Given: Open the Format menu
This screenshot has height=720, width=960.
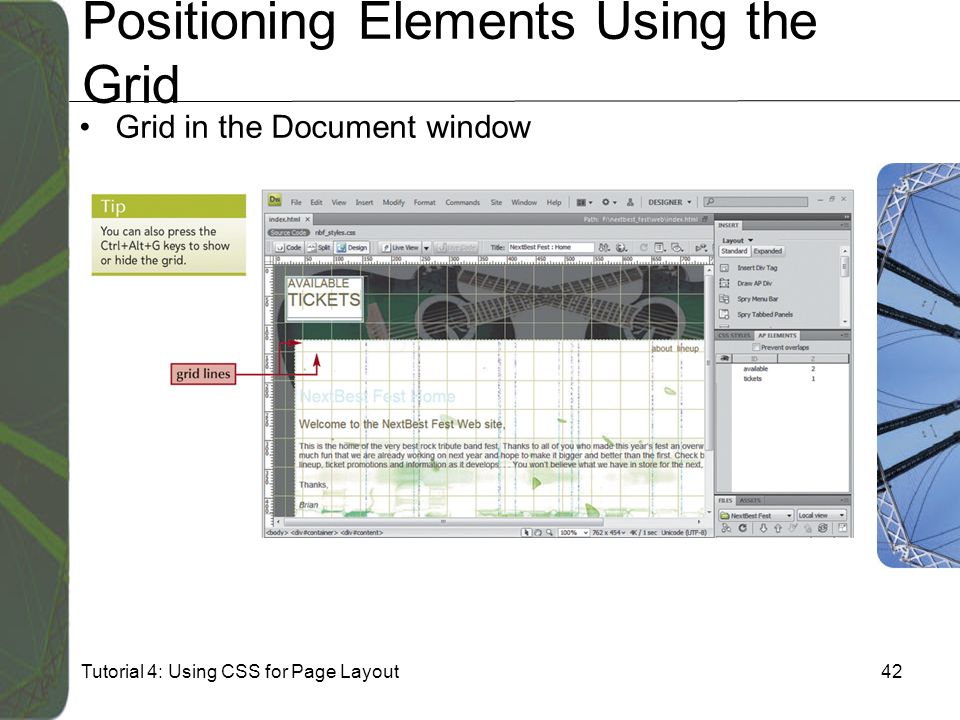Looking at the screenshot, I should pos(424,203).
